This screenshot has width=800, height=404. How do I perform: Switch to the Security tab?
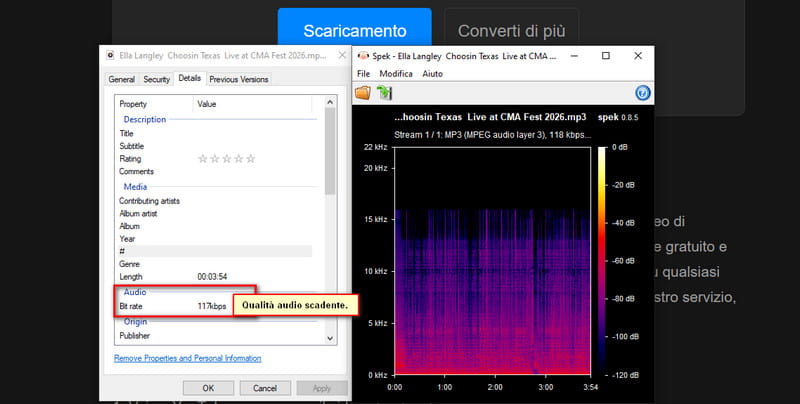pos(156,79)
